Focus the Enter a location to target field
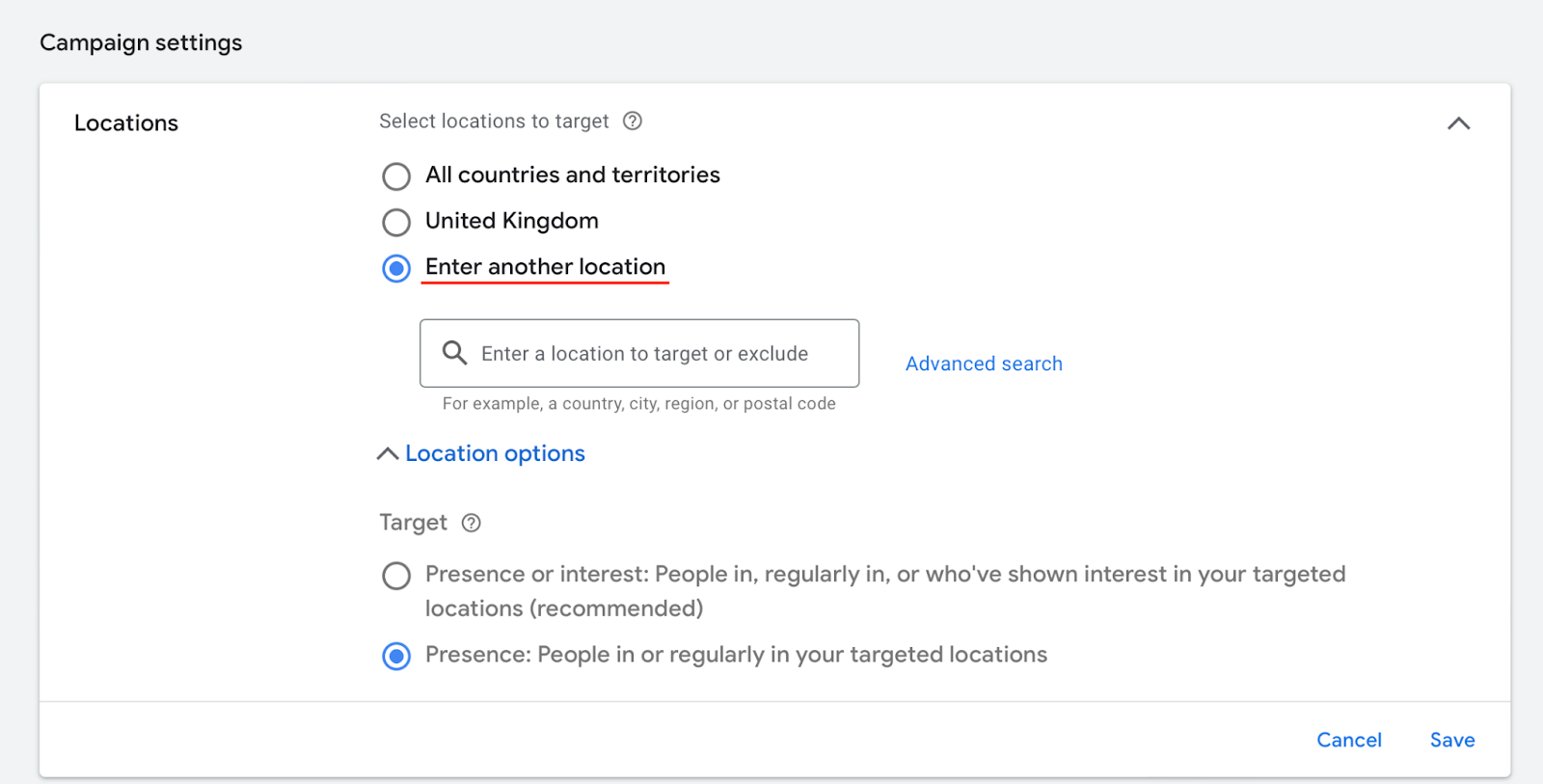This screenshot has width=1543, height=784. tap(644, 354)
